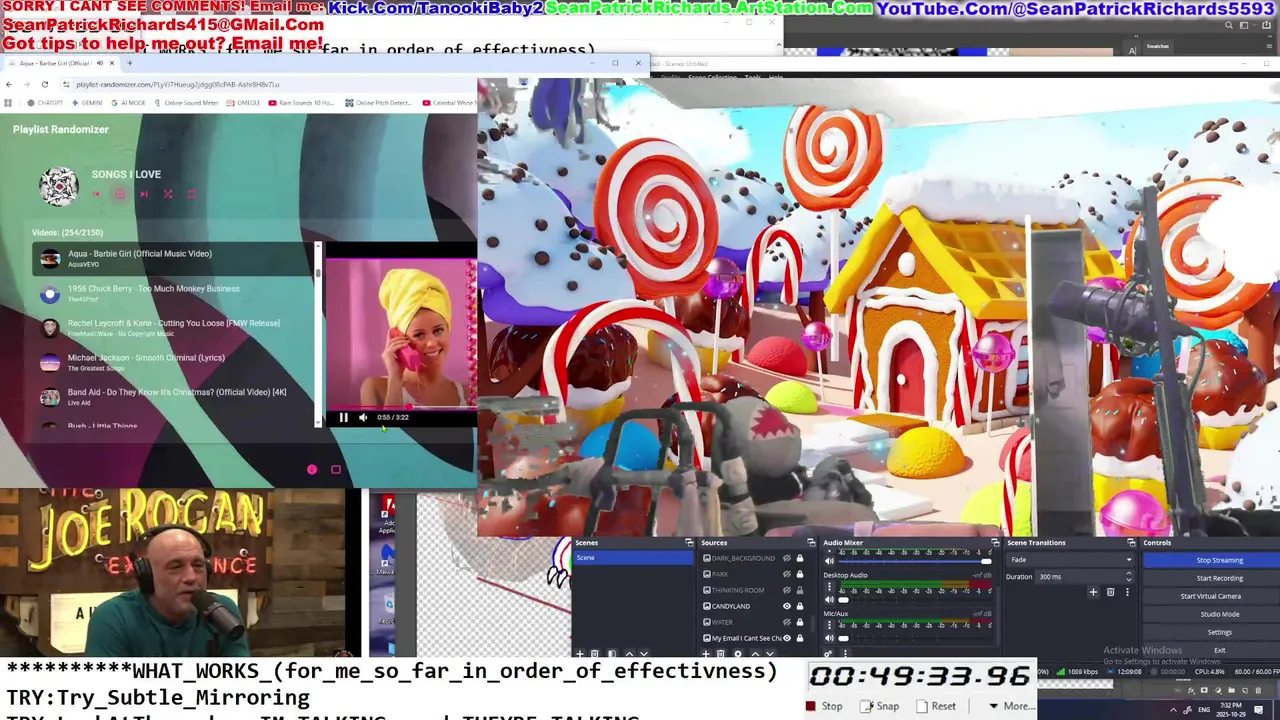Click the Barbie Girl video thumbnail

pyautogui.click(x=401, y=333)
